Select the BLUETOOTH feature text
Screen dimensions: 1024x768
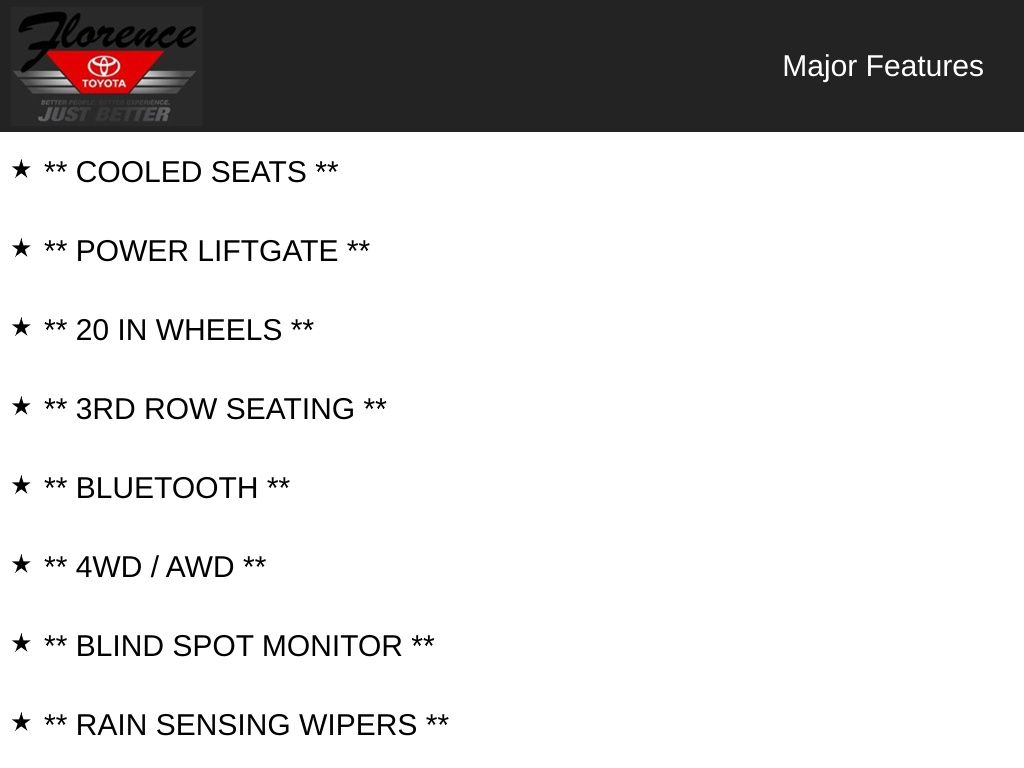tap(167, 488)
